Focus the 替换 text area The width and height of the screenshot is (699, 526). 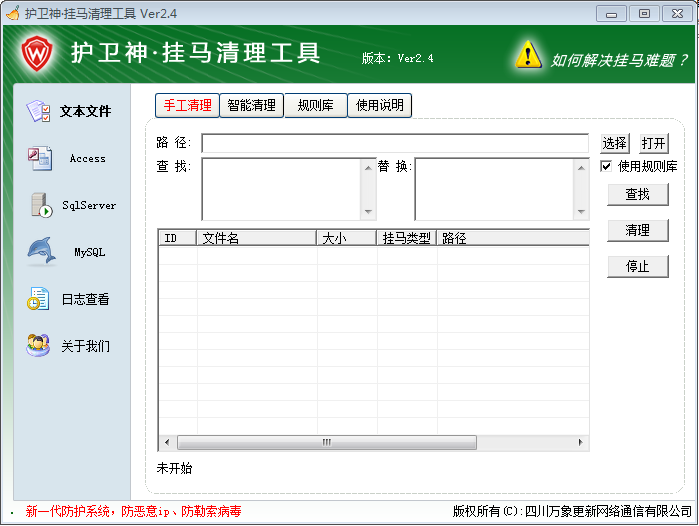[494, 189]
